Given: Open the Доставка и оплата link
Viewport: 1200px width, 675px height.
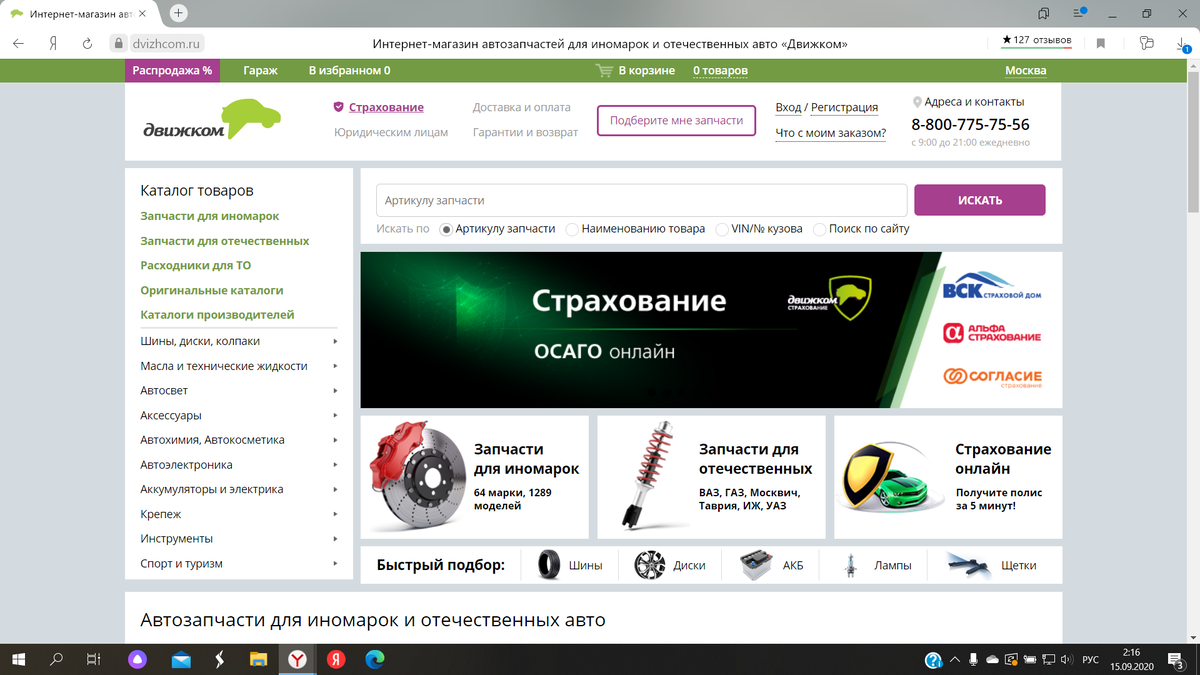Looking at the screenshot, I should coord(522,107).
